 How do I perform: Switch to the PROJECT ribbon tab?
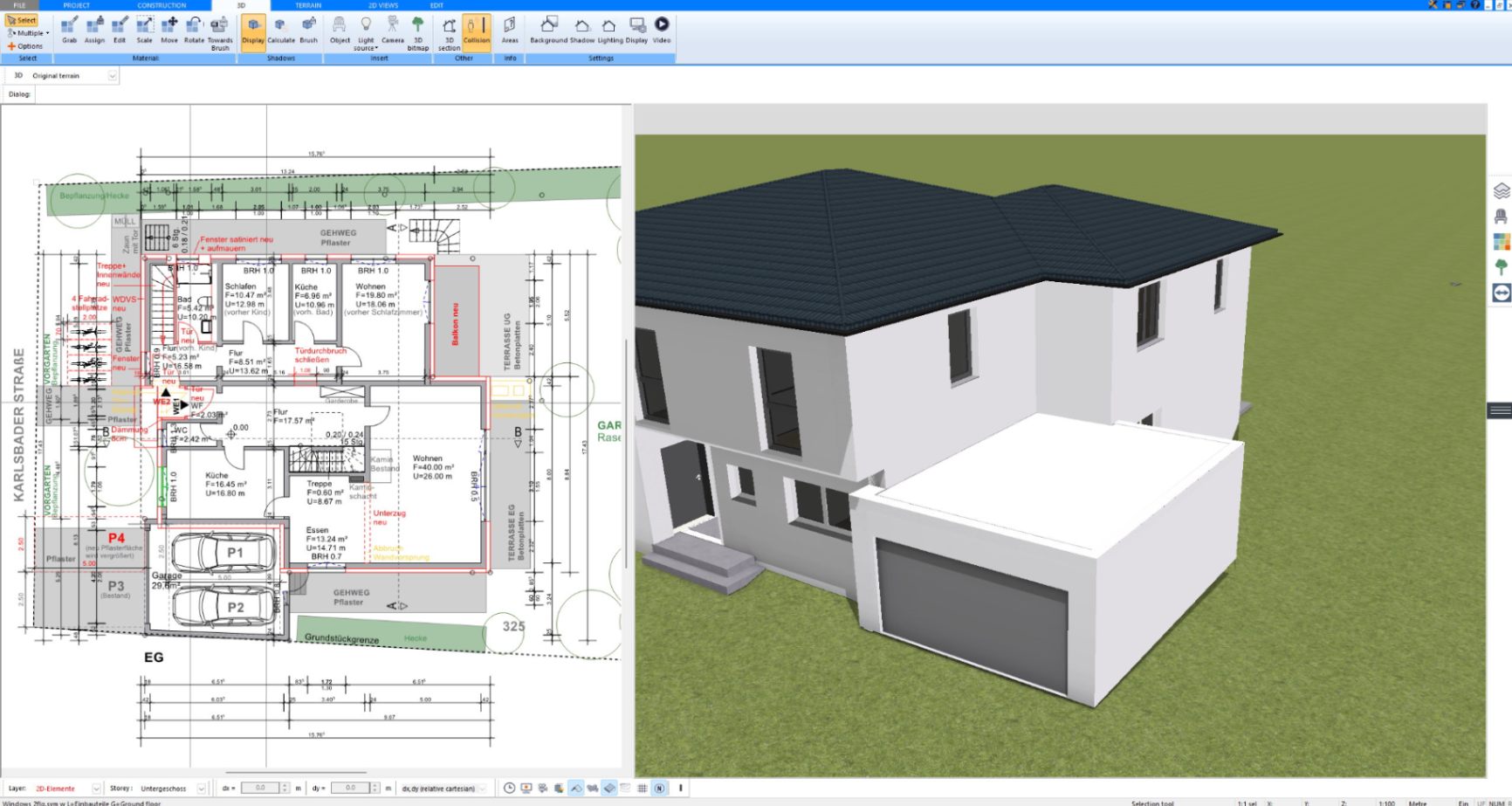pyautogui.click(x=77, y=5)
